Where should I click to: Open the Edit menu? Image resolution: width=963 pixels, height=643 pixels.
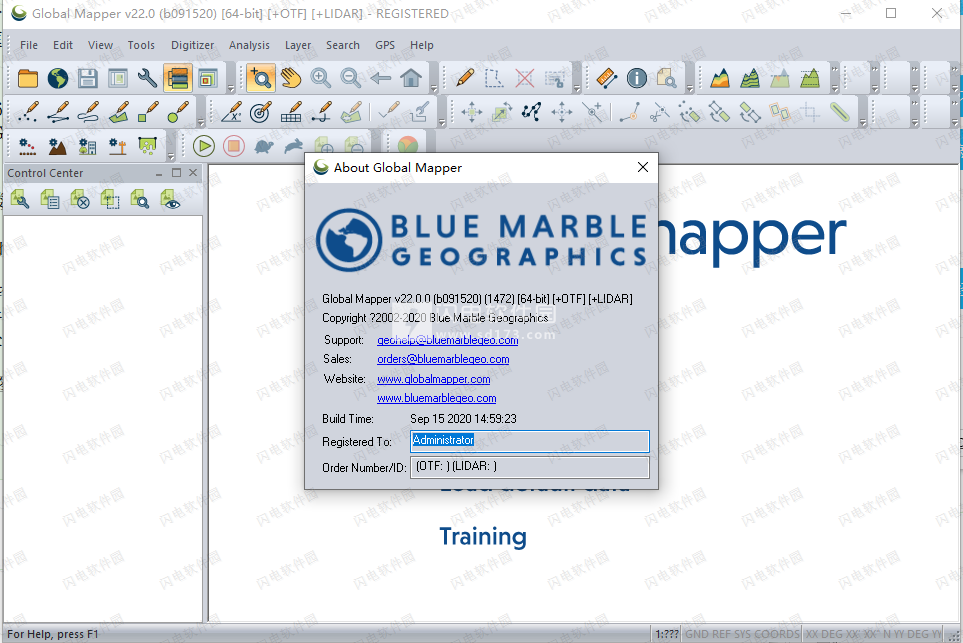click(63, 45)
